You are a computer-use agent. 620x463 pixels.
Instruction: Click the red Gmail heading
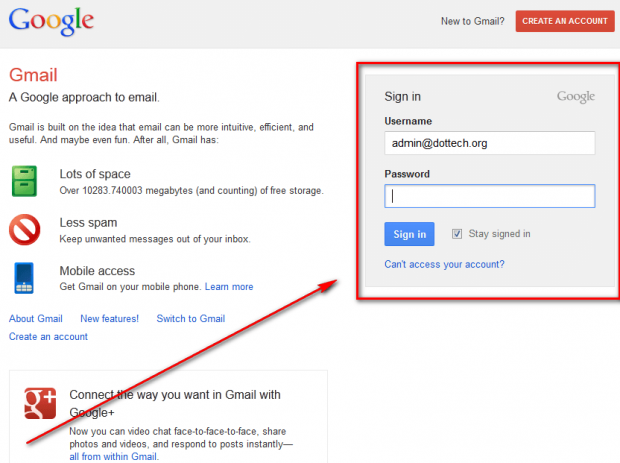pos(33,75)
